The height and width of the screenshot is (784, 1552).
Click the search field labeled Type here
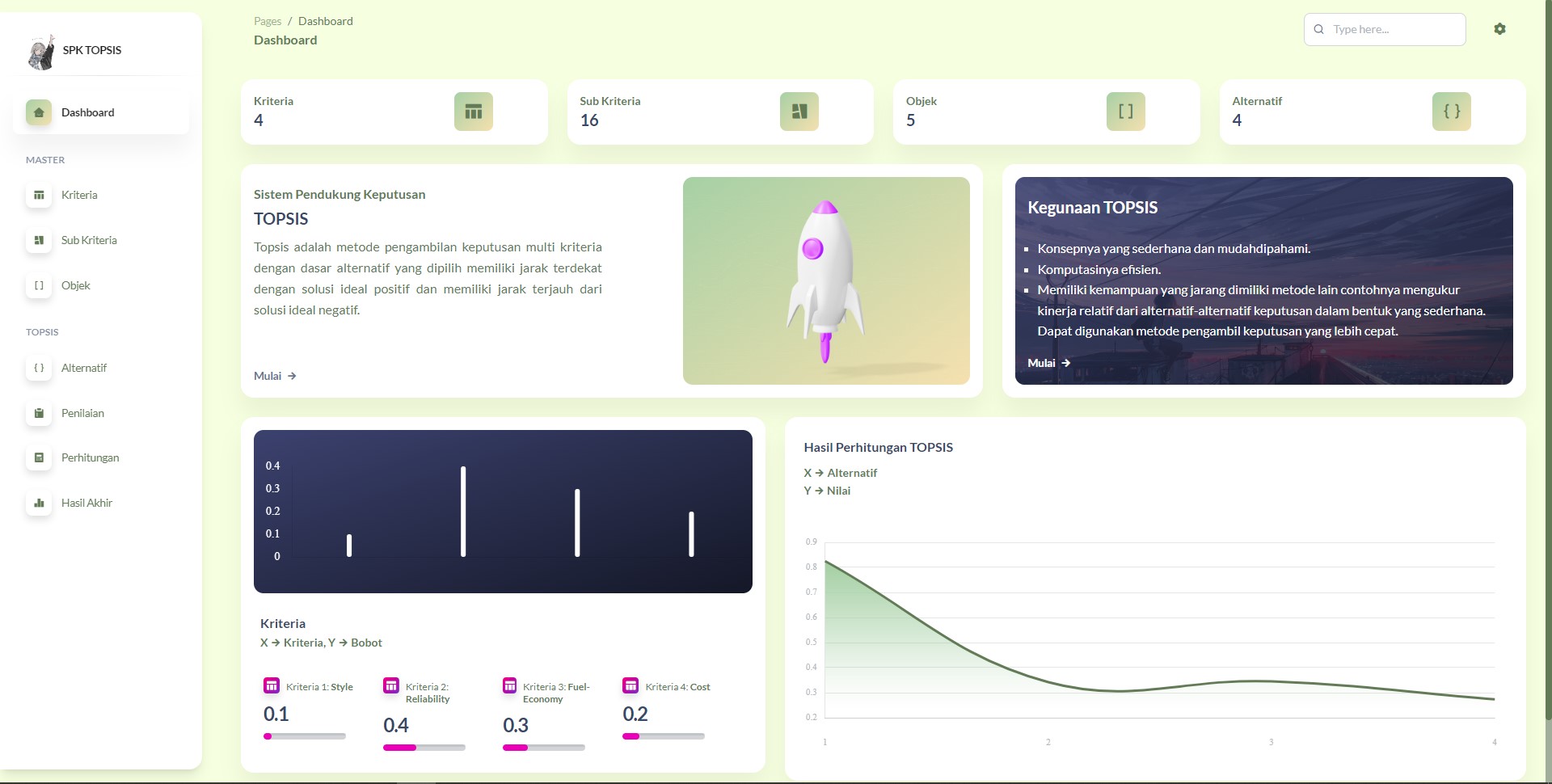click(1384, 29)
